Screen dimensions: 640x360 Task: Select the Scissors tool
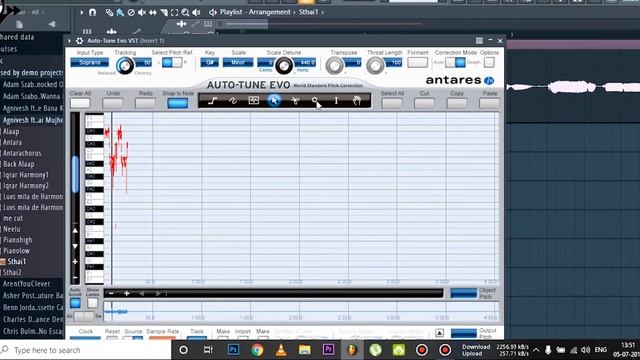(295, 100)
